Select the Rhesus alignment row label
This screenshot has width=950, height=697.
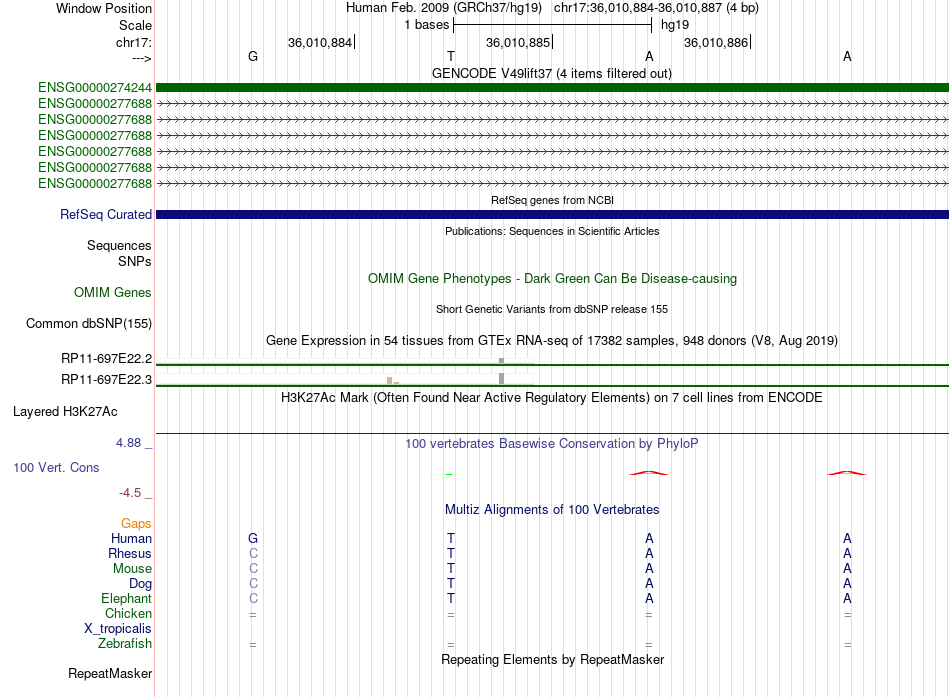click(x=130, y=553)
